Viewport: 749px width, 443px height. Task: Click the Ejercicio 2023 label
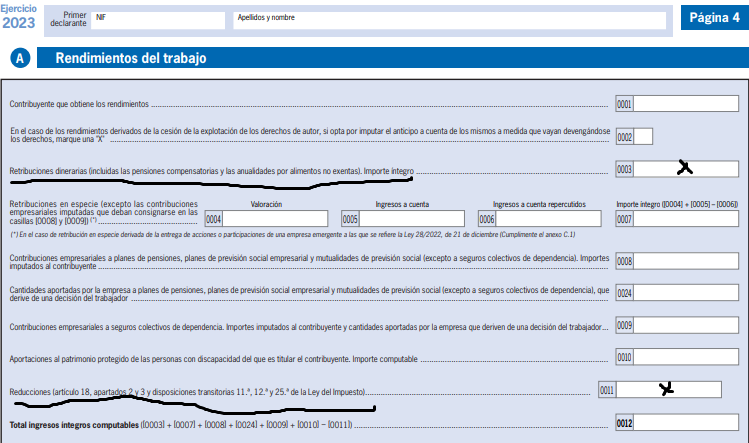pos(19,17)
